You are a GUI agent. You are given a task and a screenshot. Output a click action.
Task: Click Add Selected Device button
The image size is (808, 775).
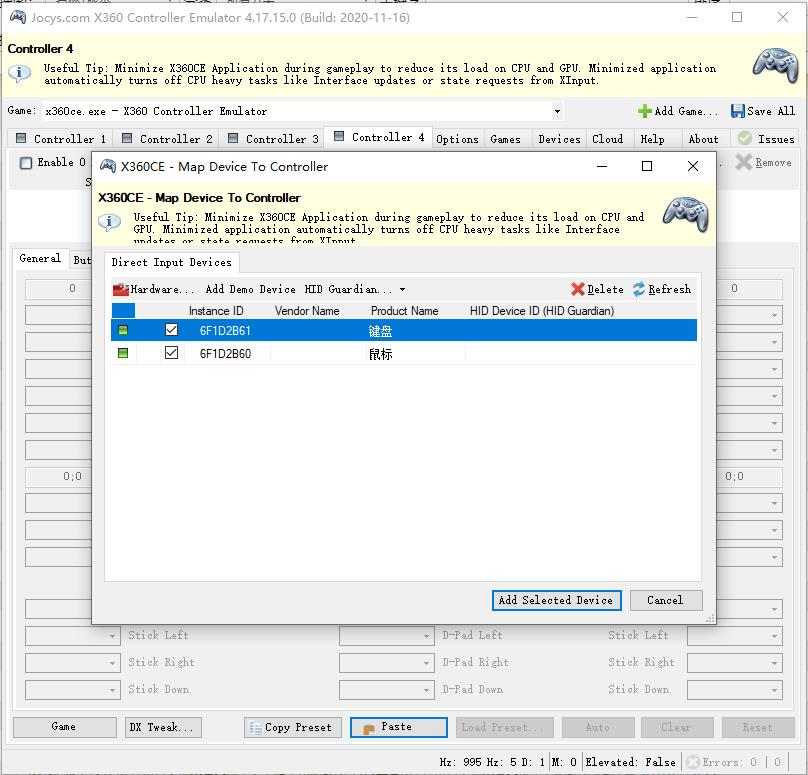(557, 600)
